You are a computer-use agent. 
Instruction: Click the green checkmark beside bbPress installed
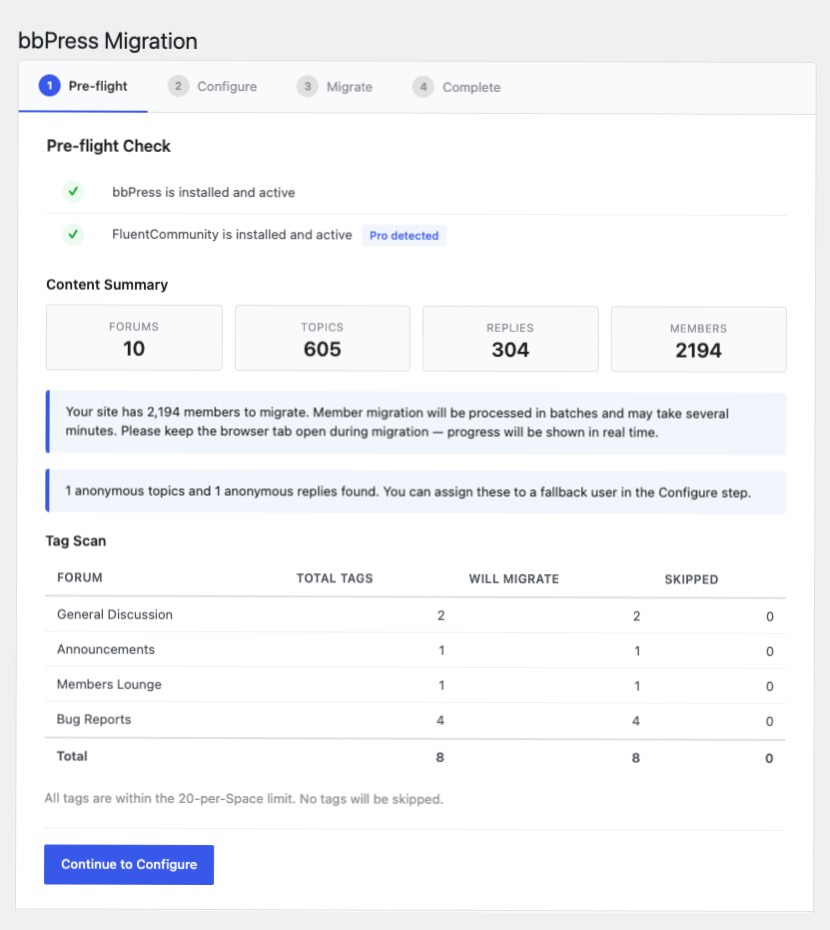click(x=73, y=192)
